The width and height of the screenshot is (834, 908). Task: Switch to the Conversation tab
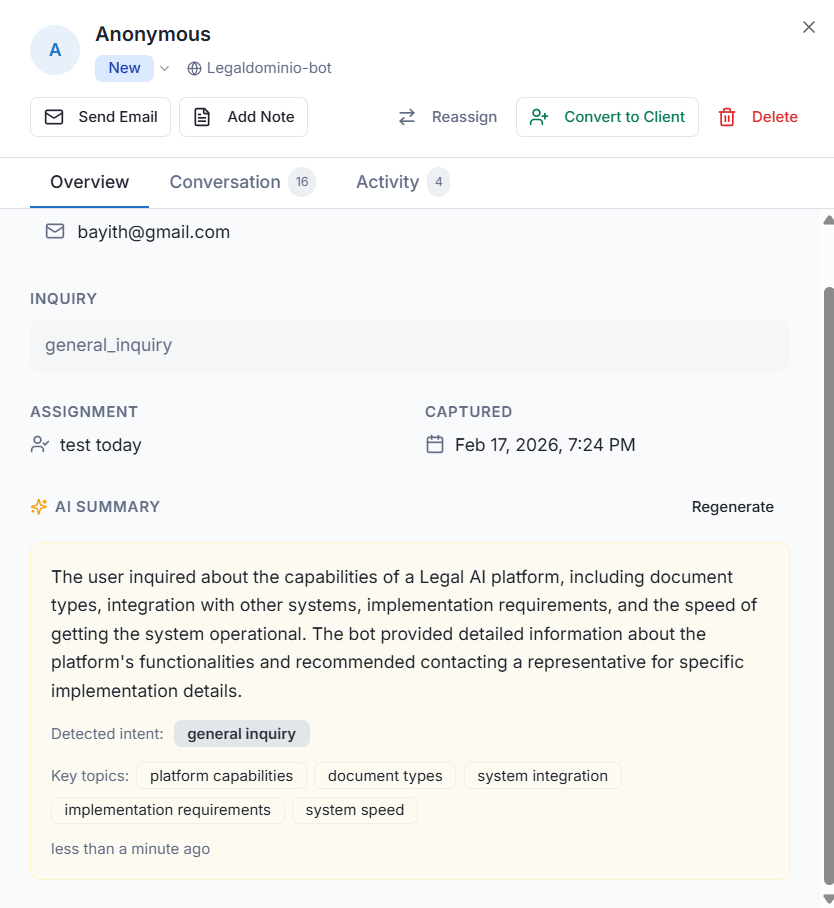click(224, 182)
